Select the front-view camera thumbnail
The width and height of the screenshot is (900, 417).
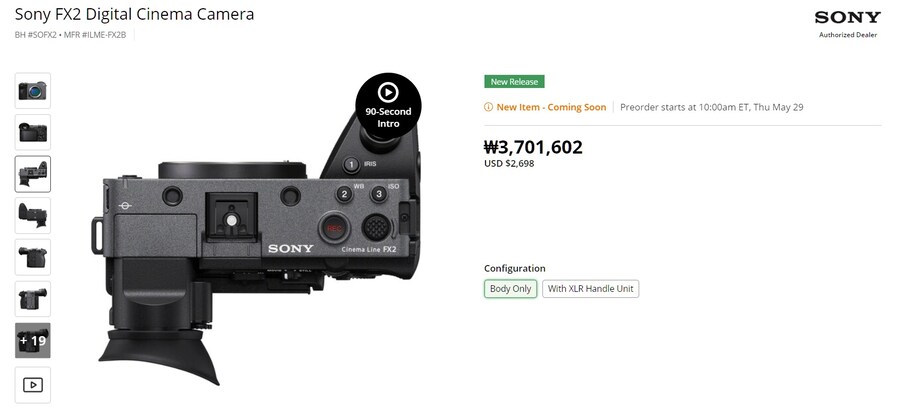[33, 91]
